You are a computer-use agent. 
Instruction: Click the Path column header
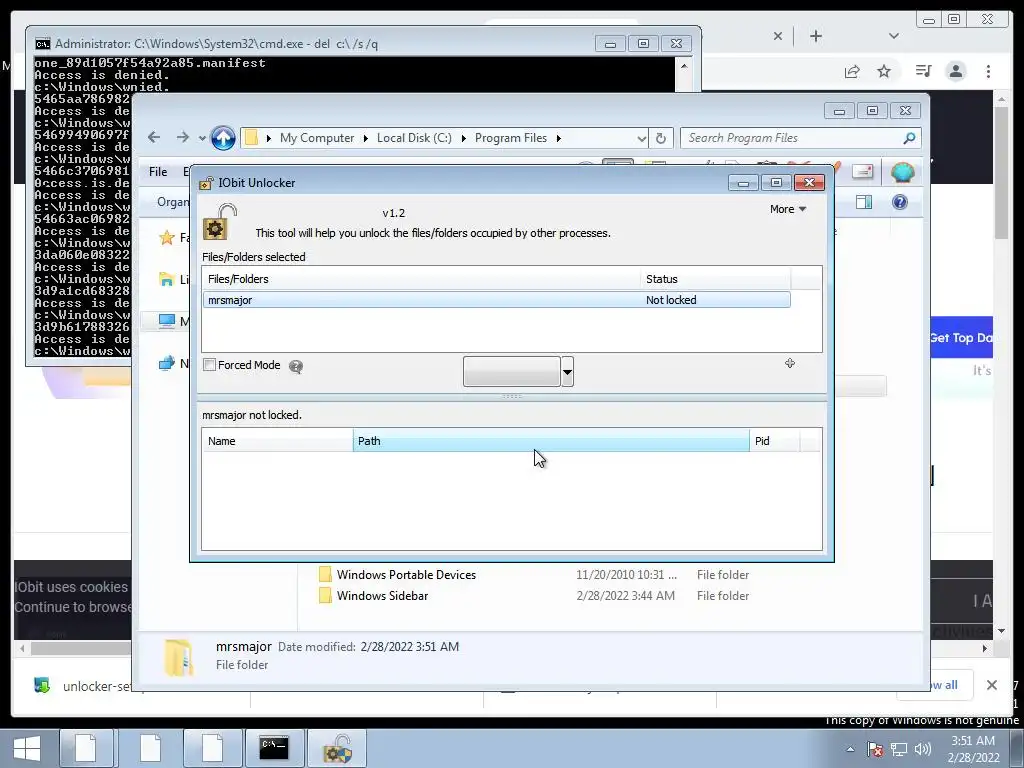pos(551,441)
